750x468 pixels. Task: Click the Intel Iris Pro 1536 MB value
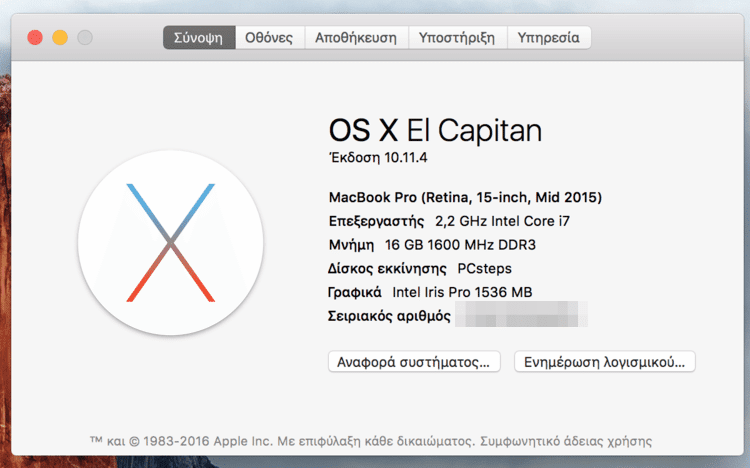[x=462, y=292]
